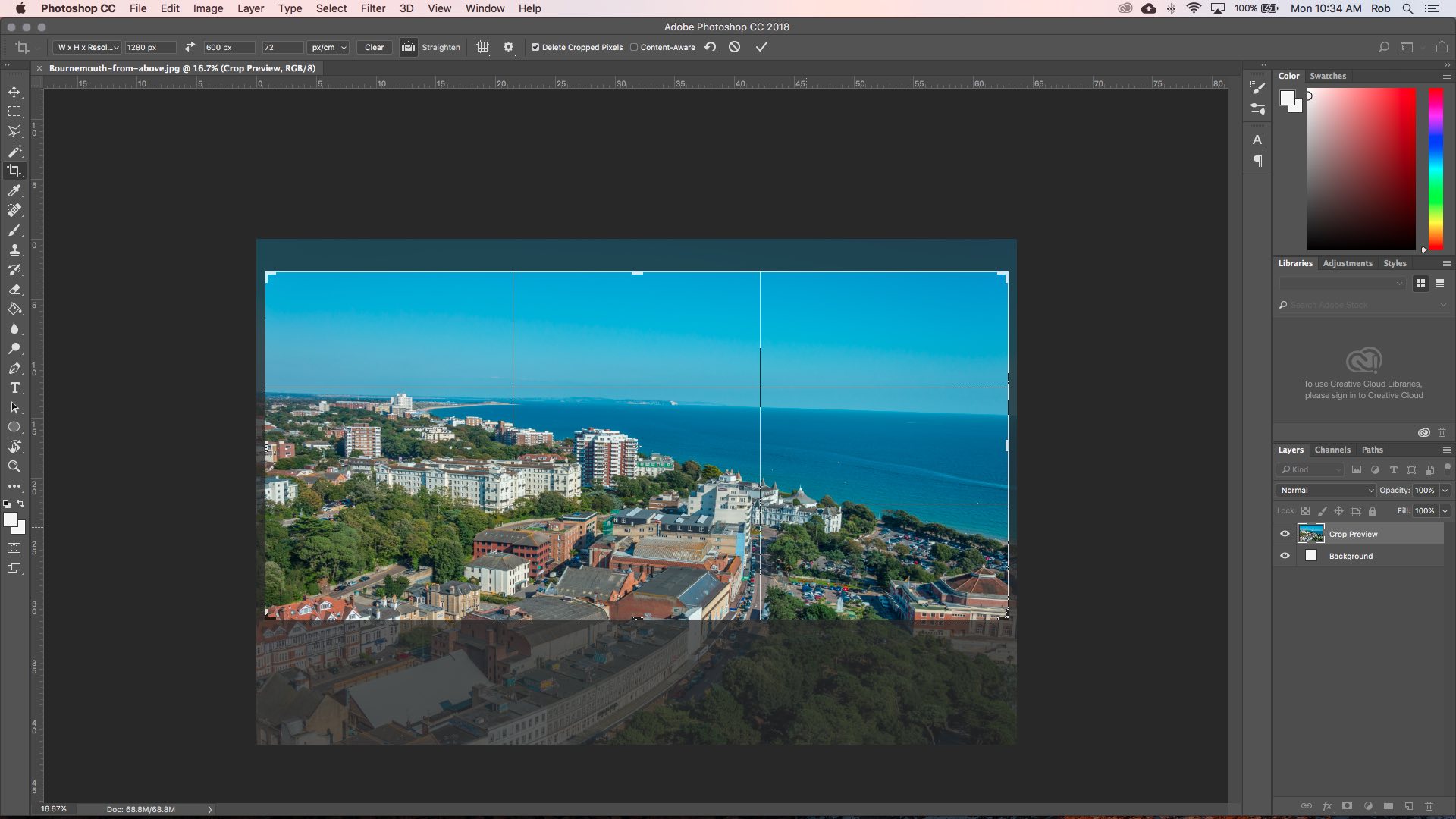Select the Eyedropper tool

14,190
